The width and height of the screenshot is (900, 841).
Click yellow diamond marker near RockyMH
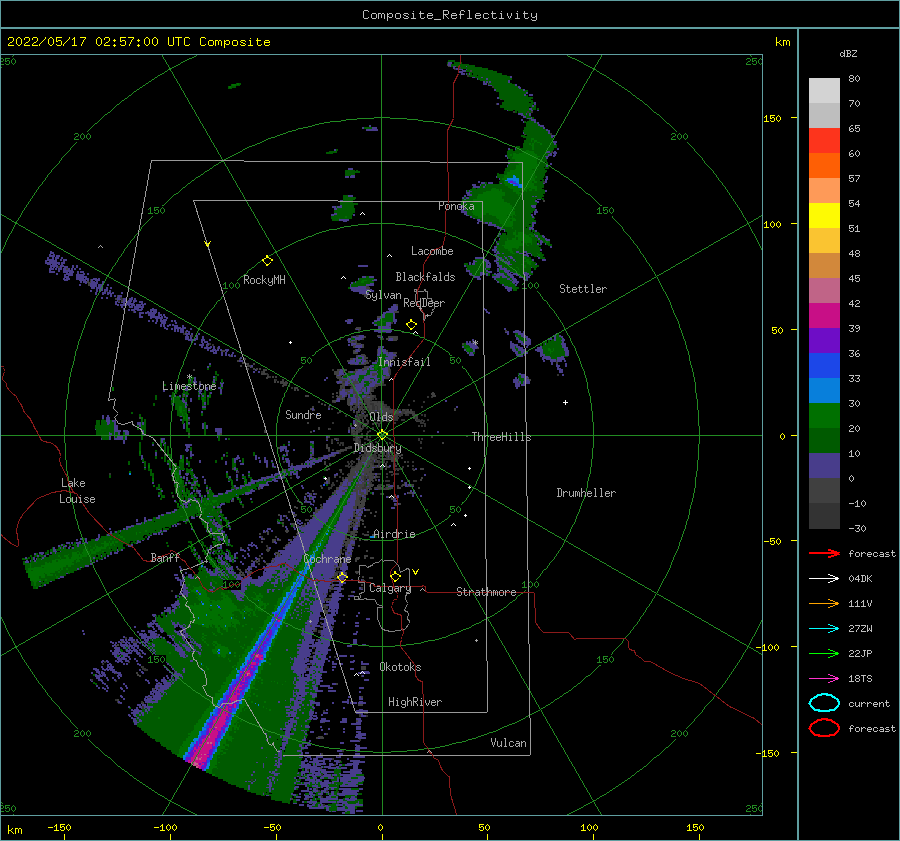pos(267,261)
